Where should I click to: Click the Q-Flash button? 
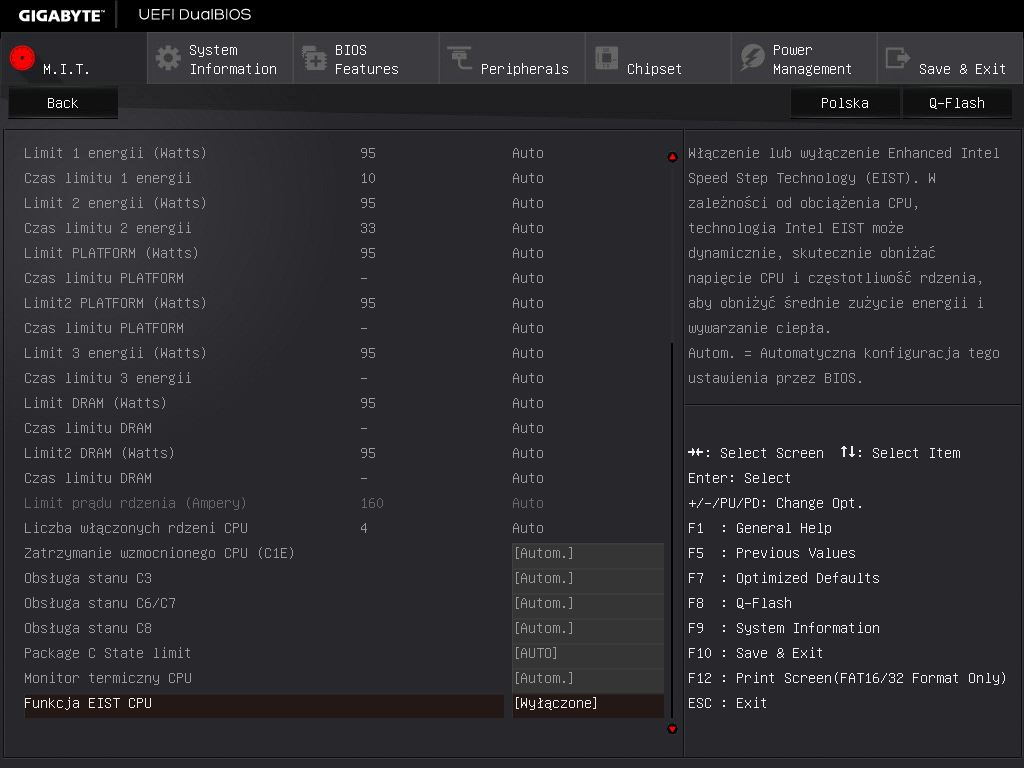tap(956, 103)
